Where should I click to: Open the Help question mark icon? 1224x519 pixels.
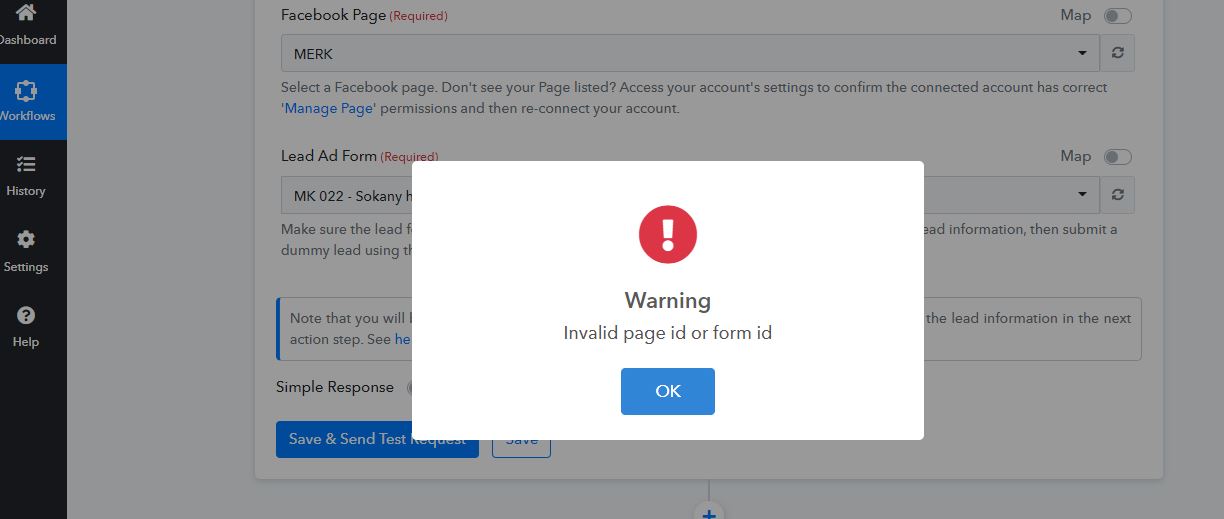[x=26, y=315]
